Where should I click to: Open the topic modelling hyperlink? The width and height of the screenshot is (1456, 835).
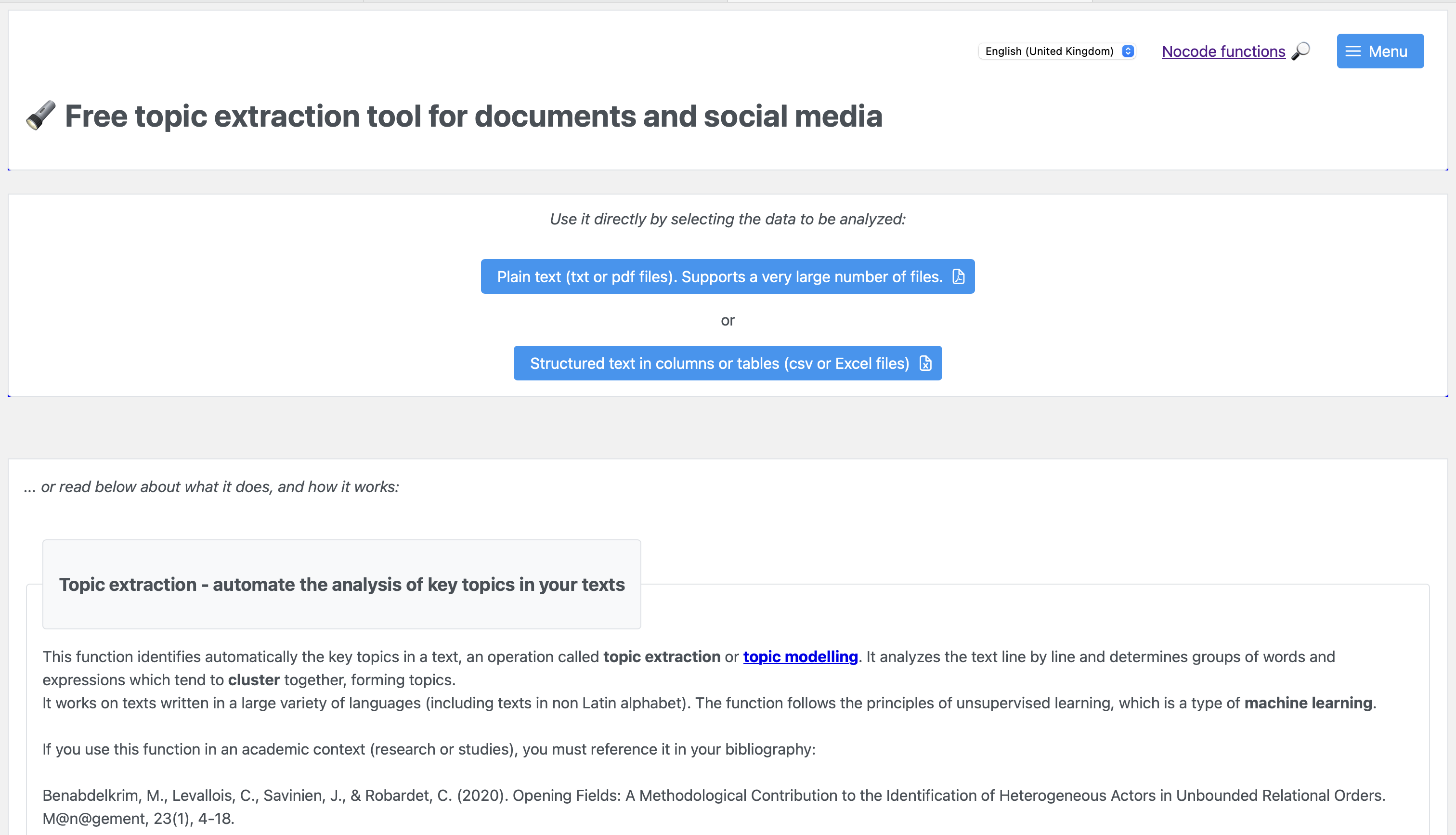pos(800,657)
